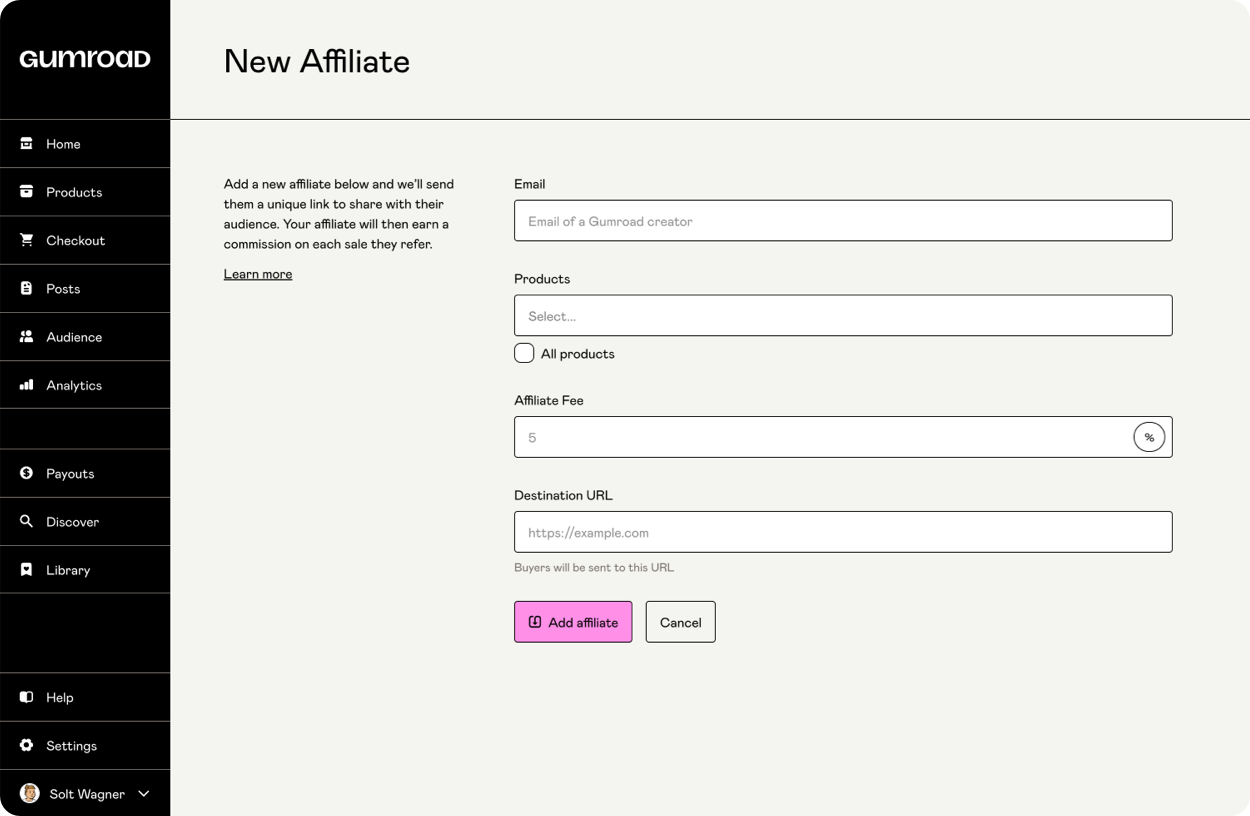This screenshot has height=816, width=1250.
Task: Open Payouts in the sidebar
Action: pos(85,473)
